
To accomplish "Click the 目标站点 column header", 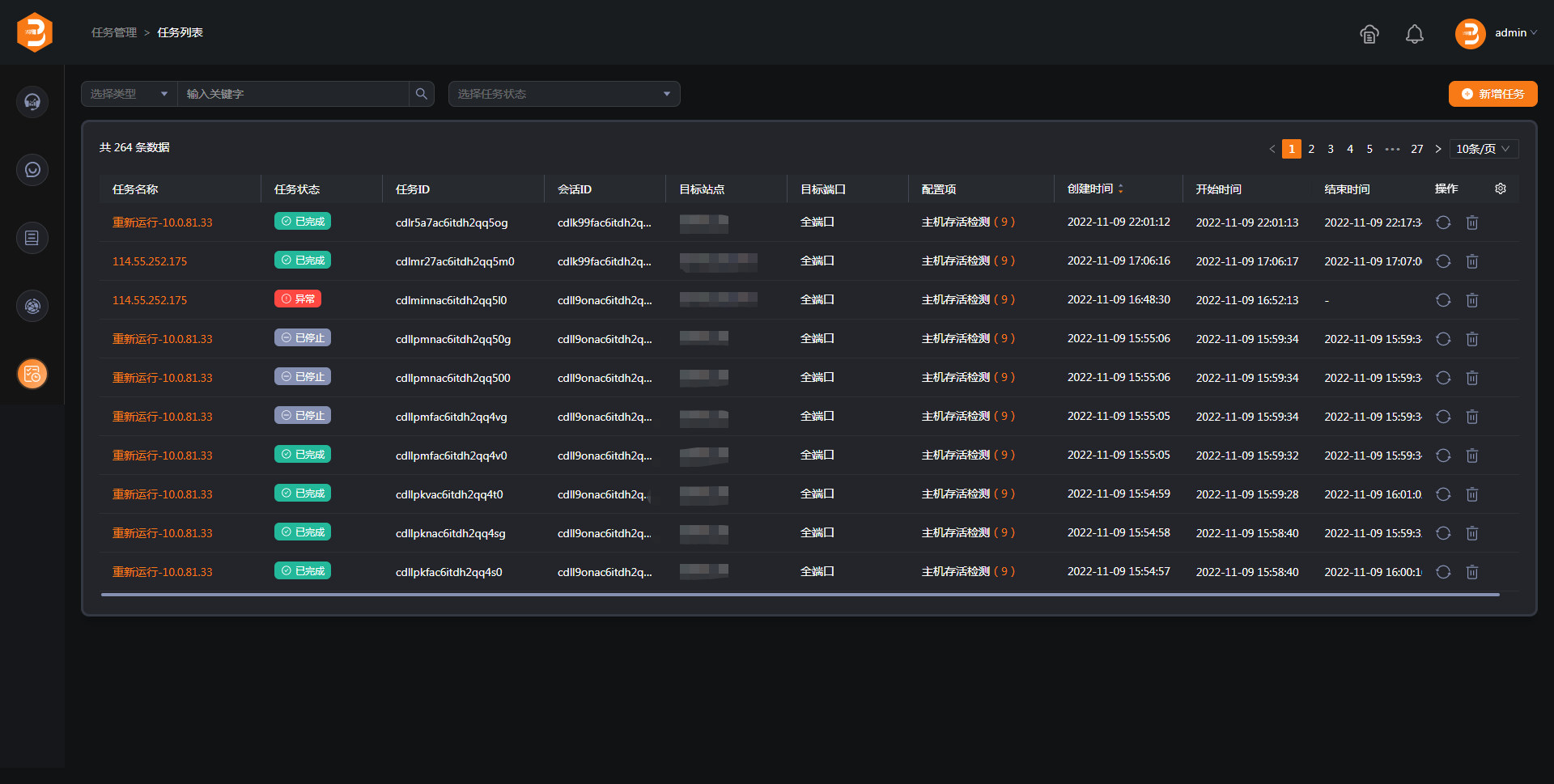I will (x=702, y=189).
